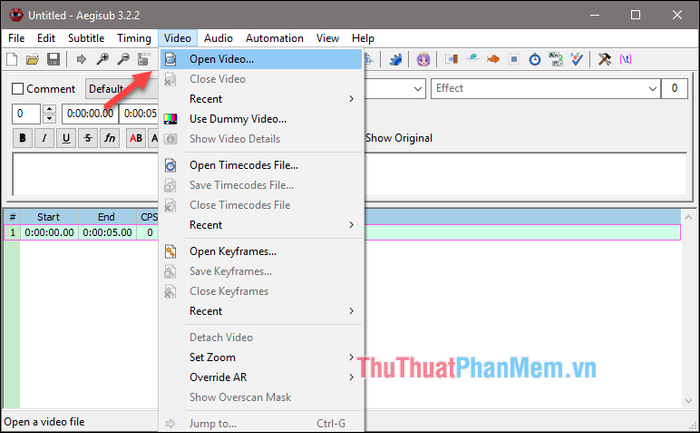Toggle the Comment checkbox
Viewport: 700px width, 433px height.
pyautogui.click(x=17, y=89)
